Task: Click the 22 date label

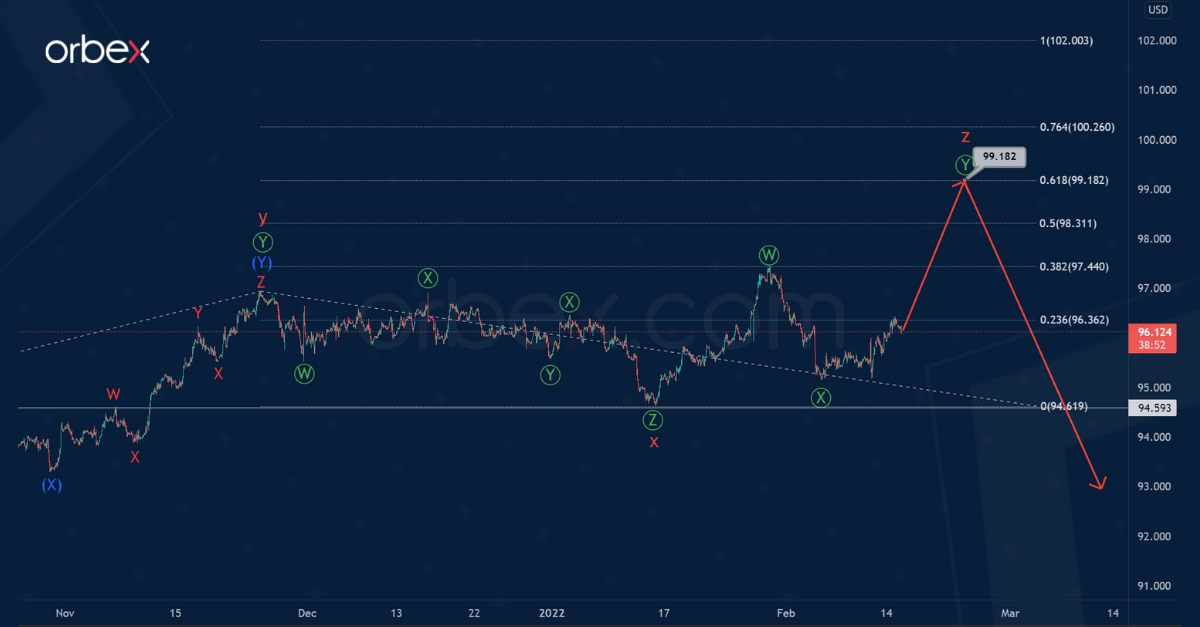Action: [474, 612]
